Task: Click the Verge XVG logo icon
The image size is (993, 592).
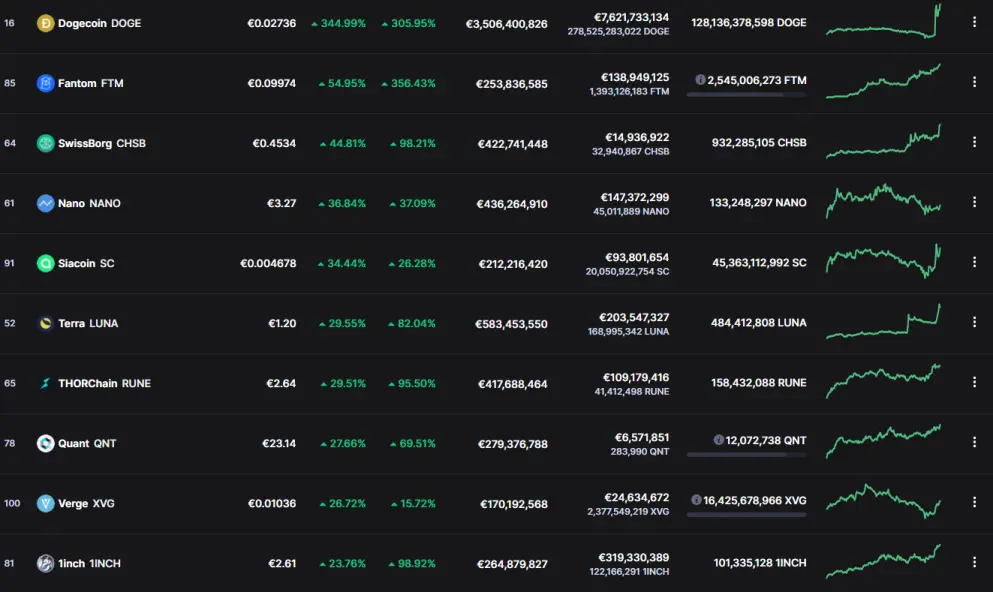Action: [x=46, y=503]
